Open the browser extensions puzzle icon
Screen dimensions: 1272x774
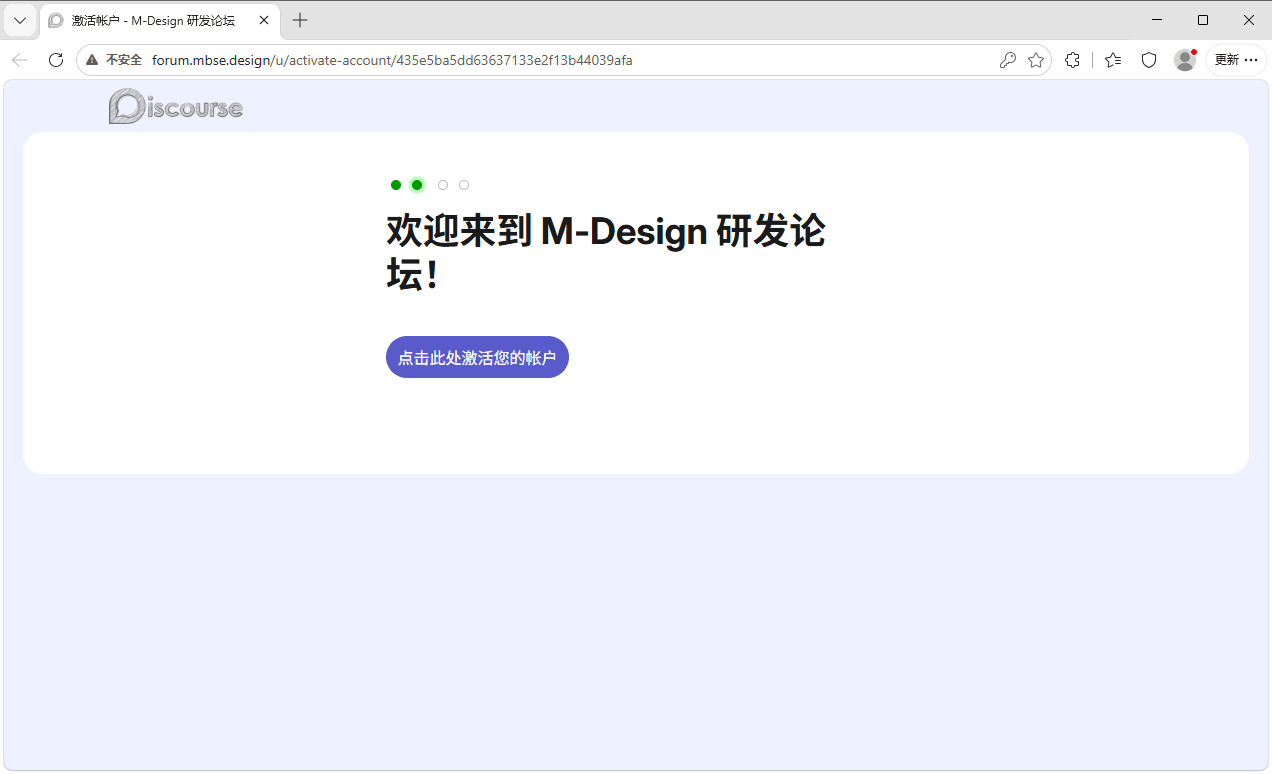point(1072,60)
